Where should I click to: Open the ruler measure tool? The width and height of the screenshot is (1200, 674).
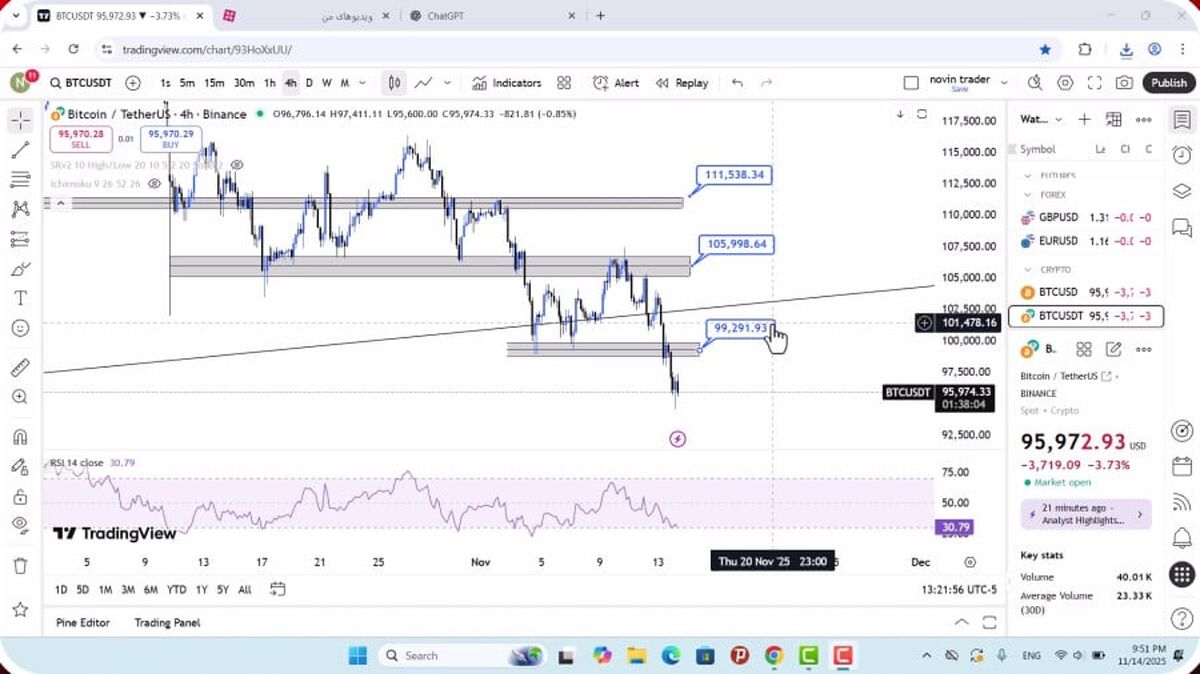[x=20, y=367]
